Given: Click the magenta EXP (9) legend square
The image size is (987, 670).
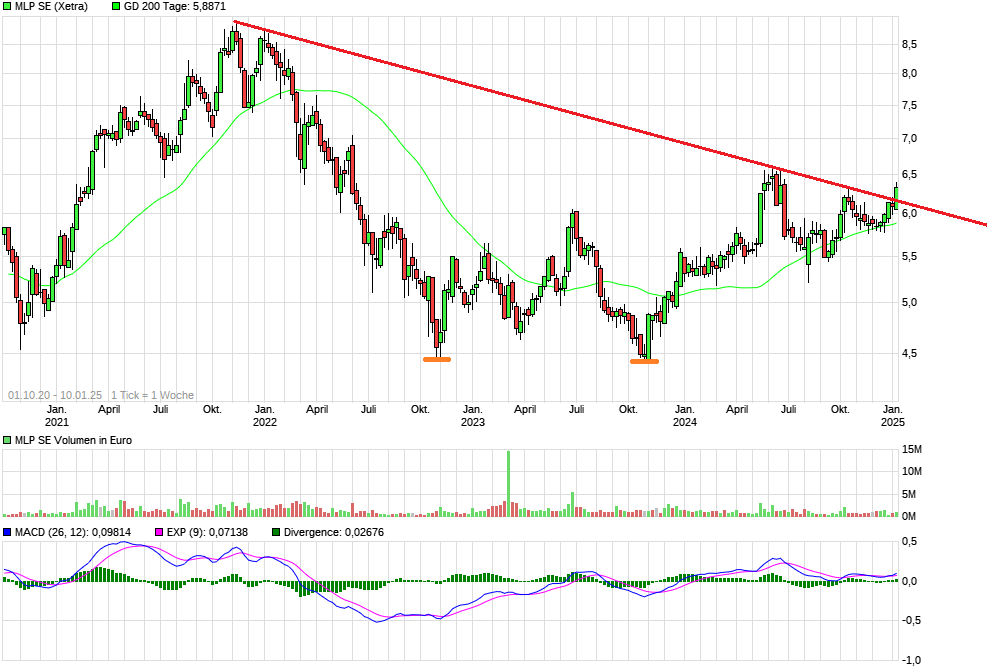Looking at the screenshot, I should click(159, 532).
